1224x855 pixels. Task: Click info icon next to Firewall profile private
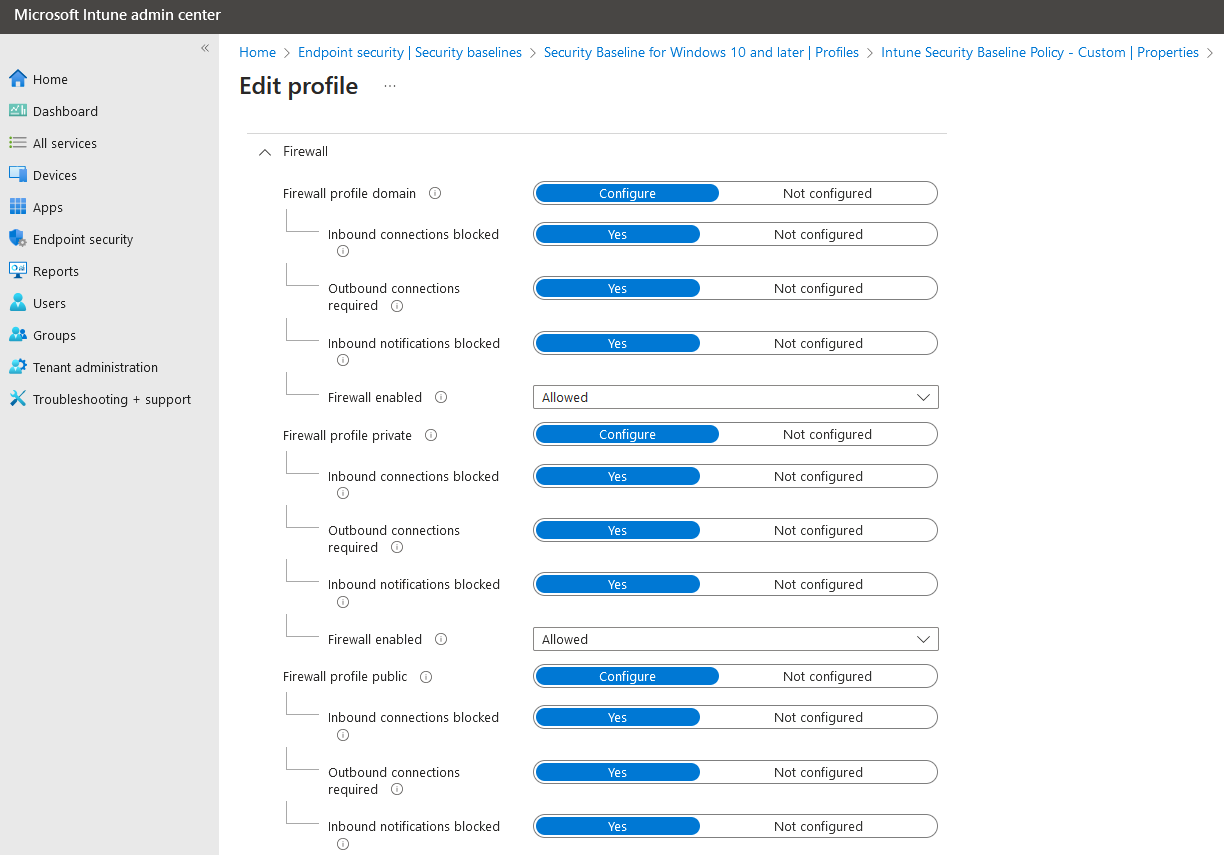pyautogui.click(x=431, y=435)
